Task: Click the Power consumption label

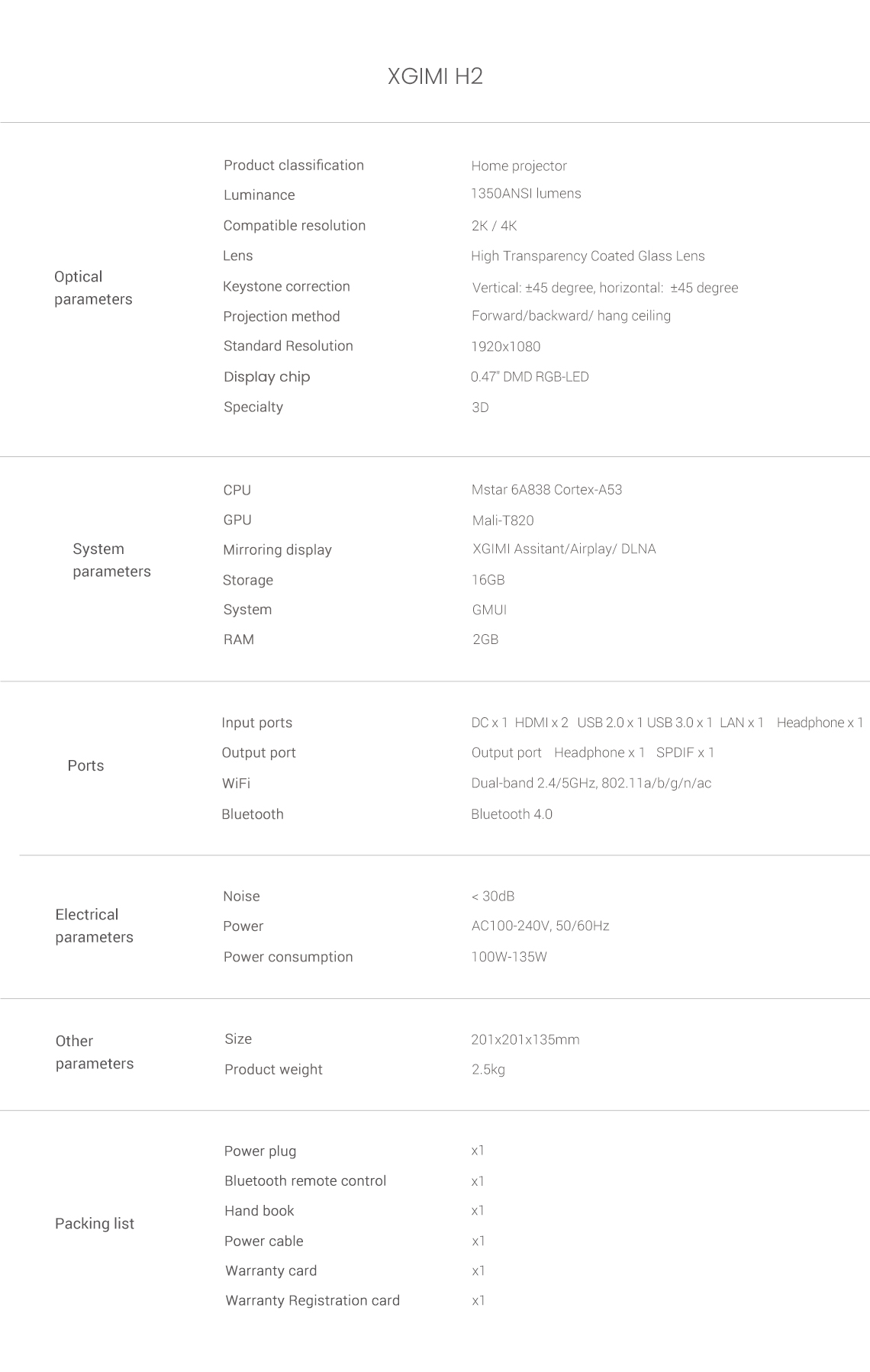Action: (288, 957)
